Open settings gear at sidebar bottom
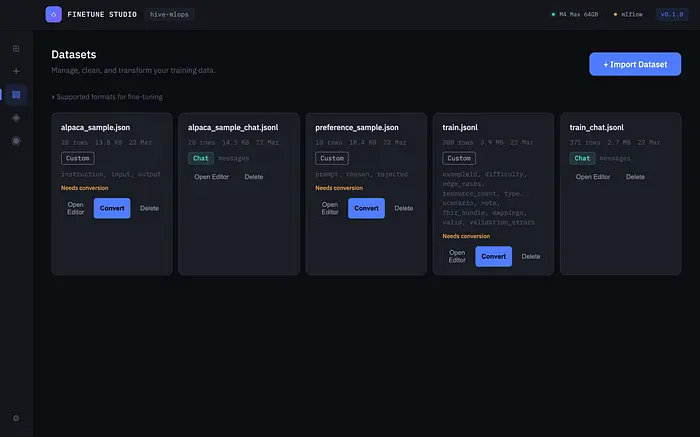 16,418
